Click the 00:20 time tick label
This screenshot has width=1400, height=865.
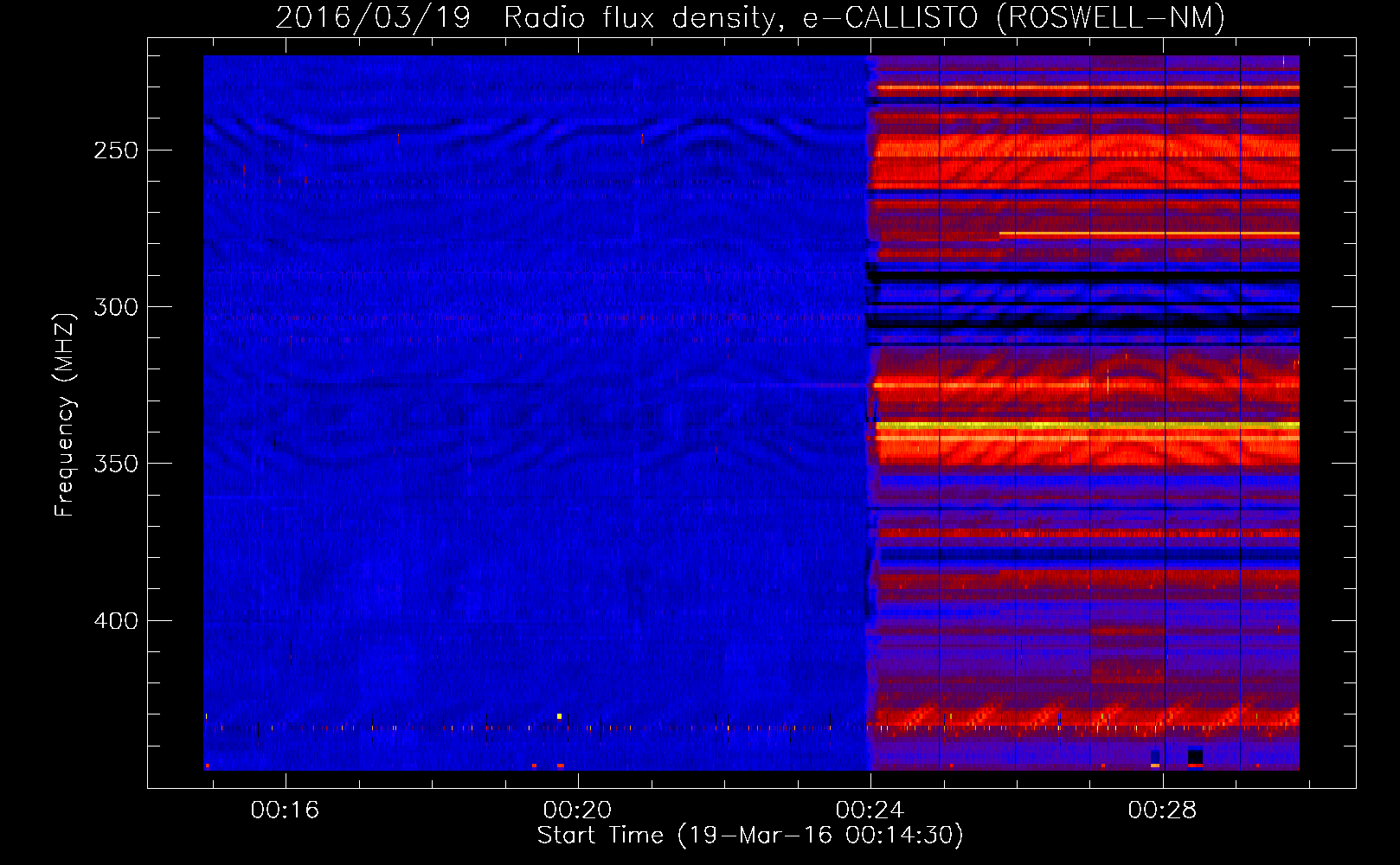pyautogui.click(x=577, y=810)
